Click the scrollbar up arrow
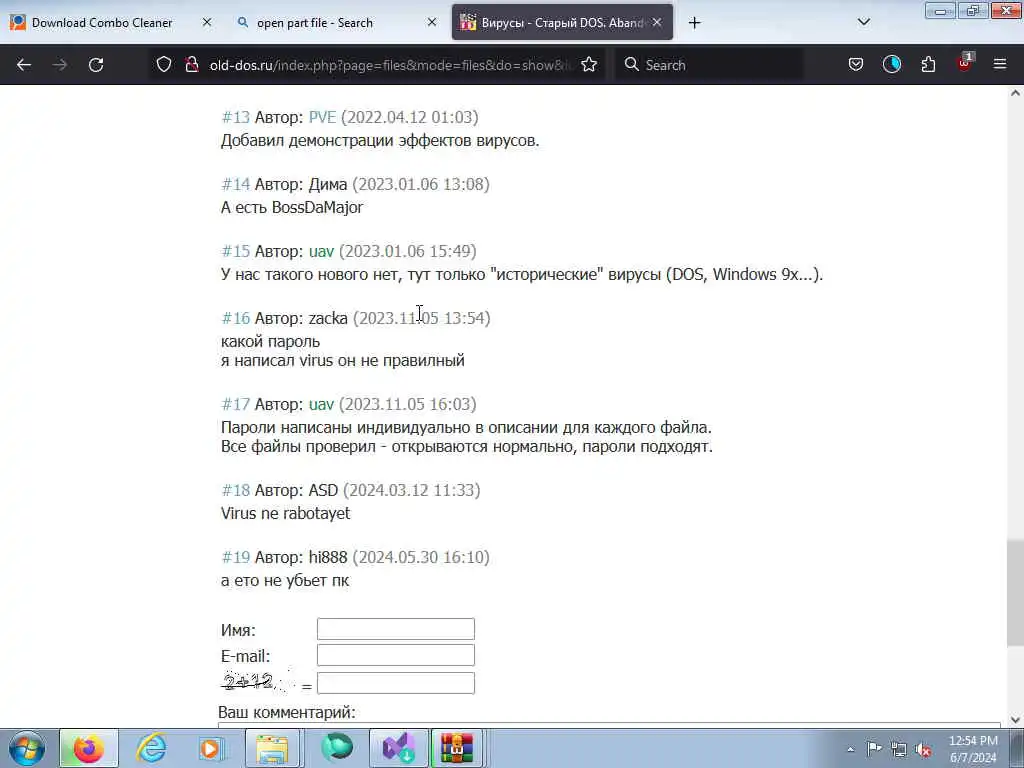Screen dimensions: 1024x768 (x=1015, y=93)
